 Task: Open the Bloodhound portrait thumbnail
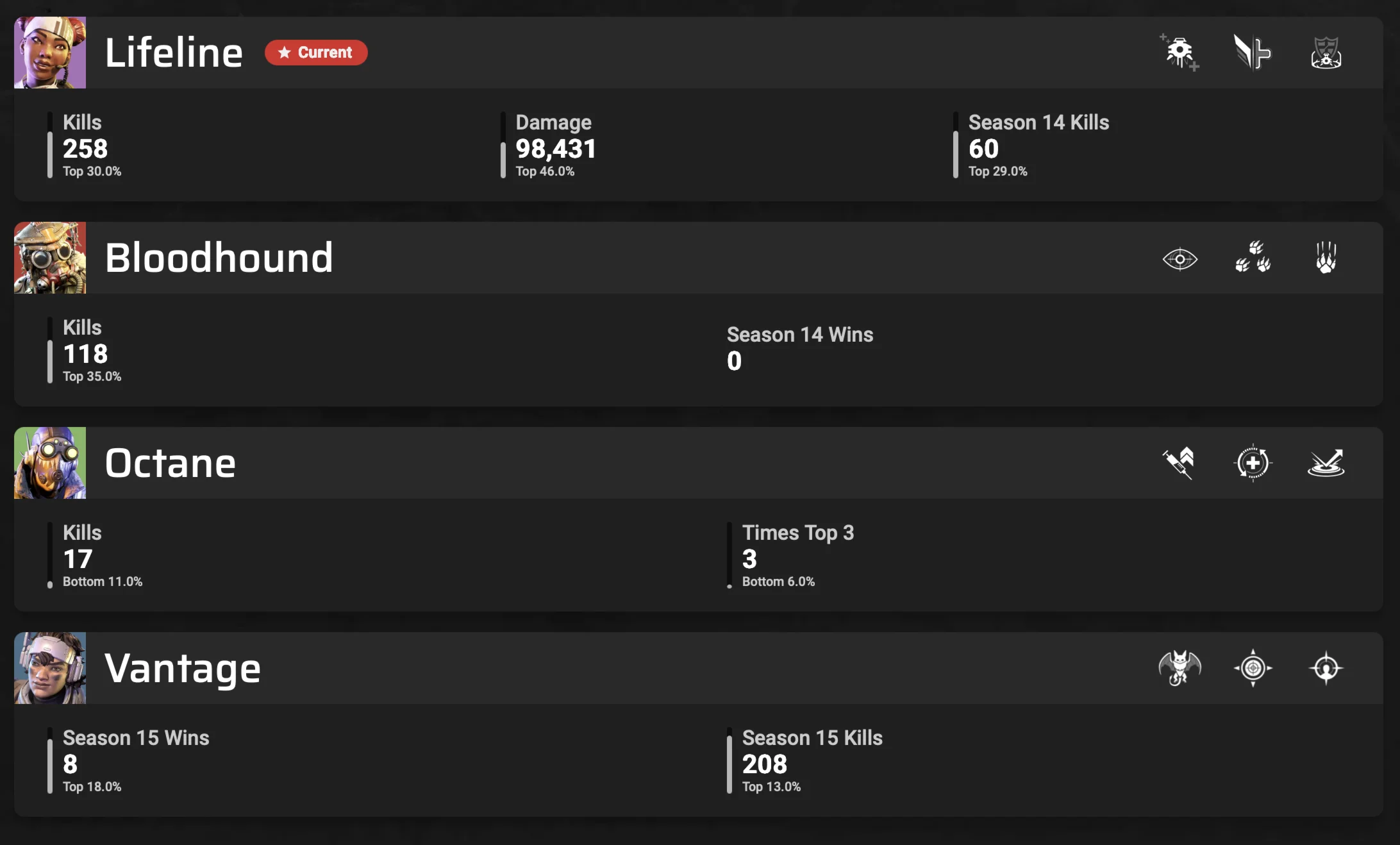49,258
